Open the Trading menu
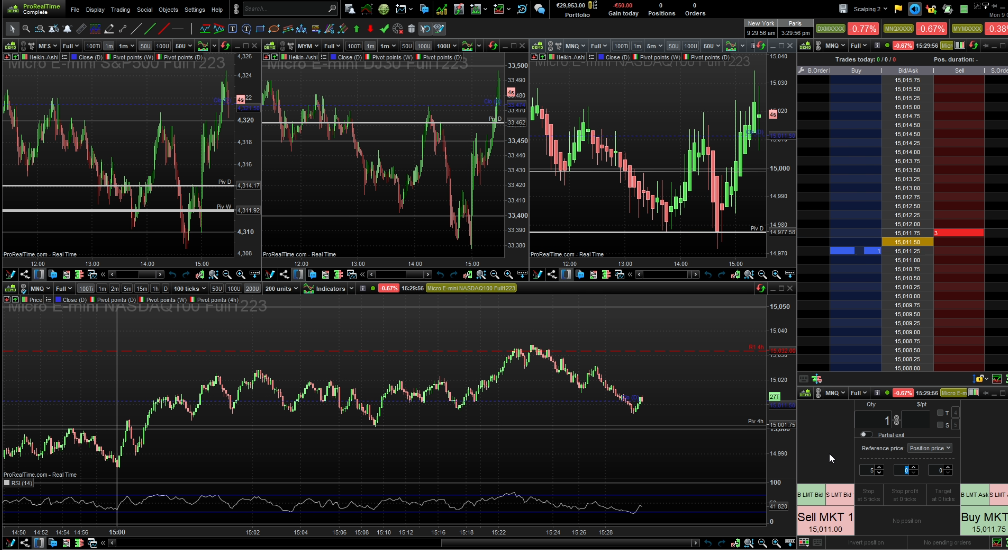Screen dimensions: 1008x550 [120, 10]
